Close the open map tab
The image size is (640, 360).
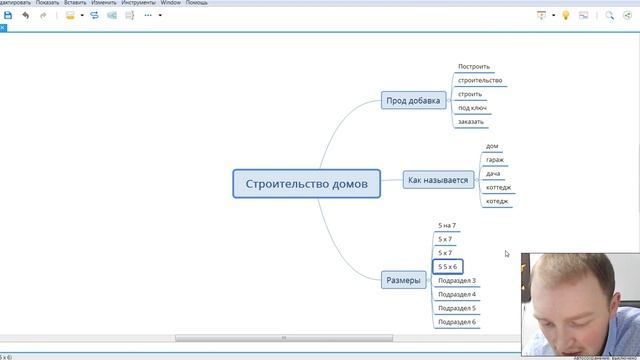coord(3,27)
